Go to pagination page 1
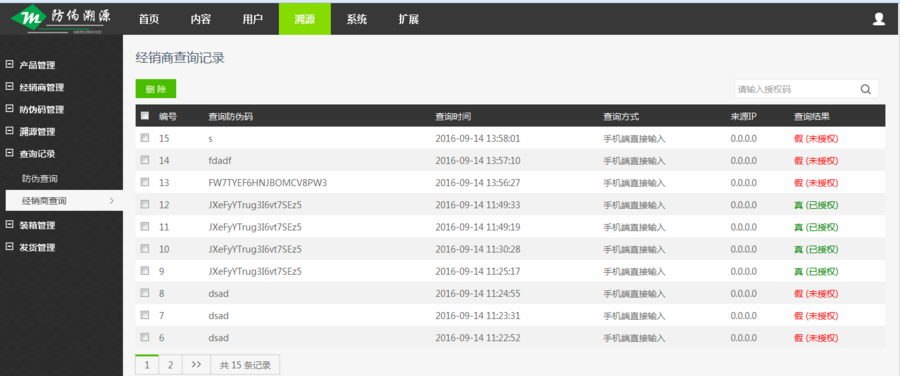Screen dimensions: 900x376 pyautogui.click(x=147, y=365)
